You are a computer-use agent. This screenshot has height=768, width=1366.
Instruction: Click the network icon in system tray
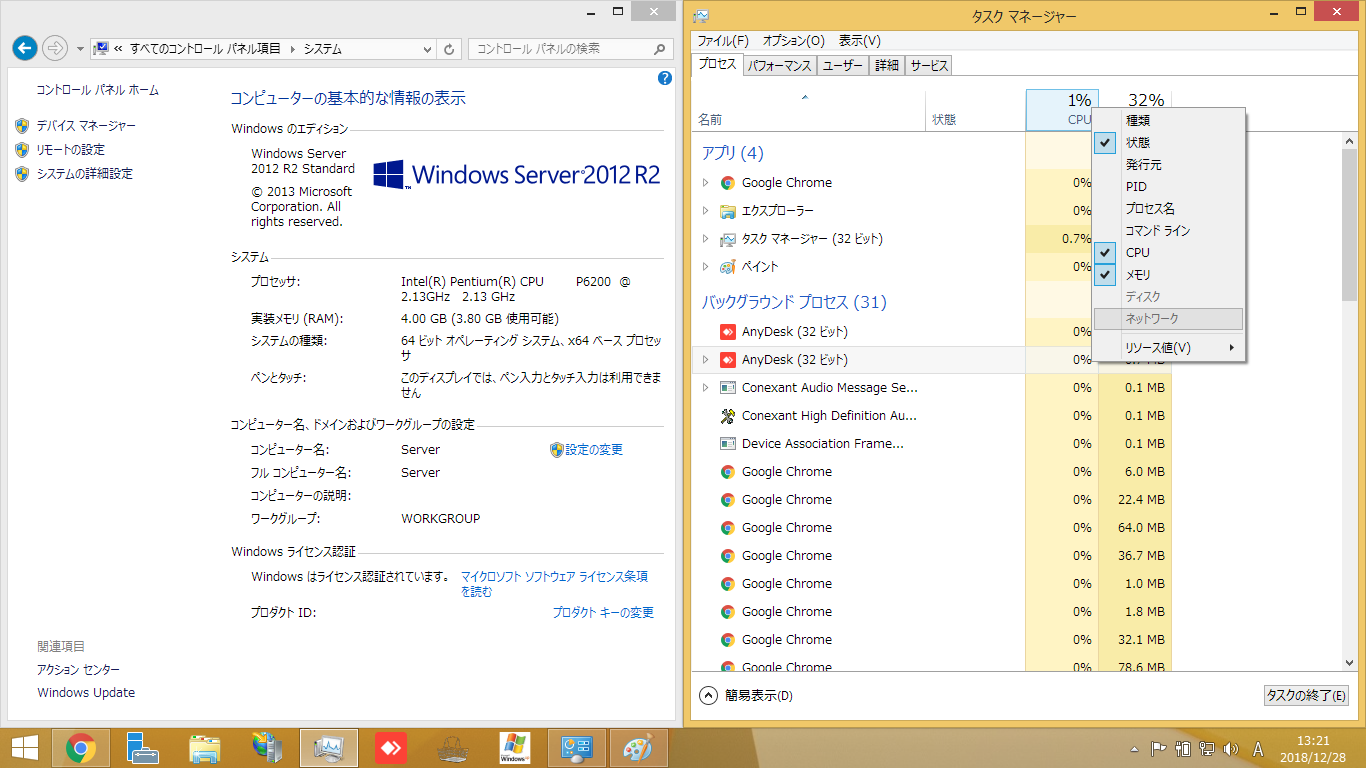coord(1207,748)
